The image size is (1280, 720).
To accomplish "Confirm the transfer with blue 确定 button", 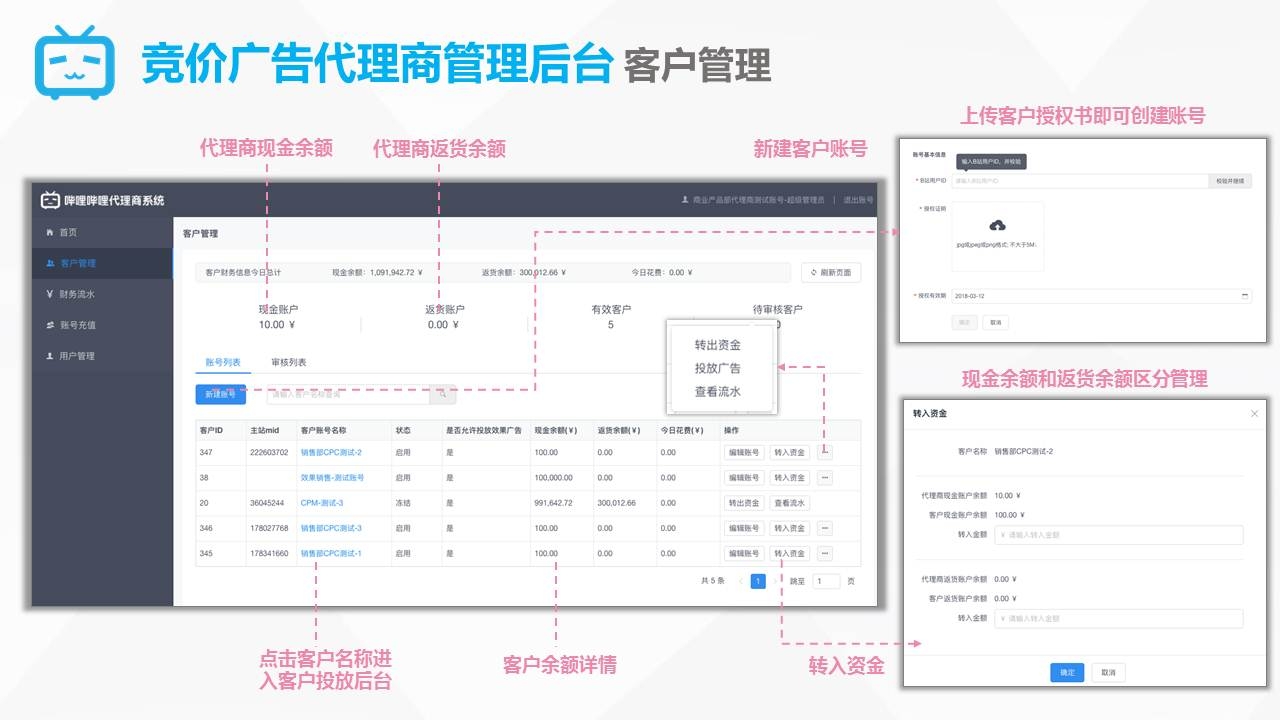I will [x=1066, y=672].
